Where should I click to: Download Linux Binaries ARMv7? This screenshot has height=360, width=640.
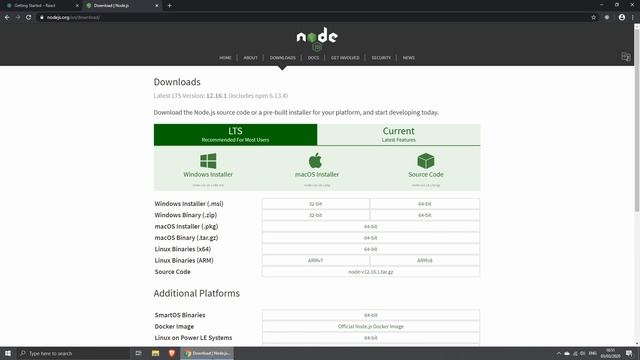316,260
